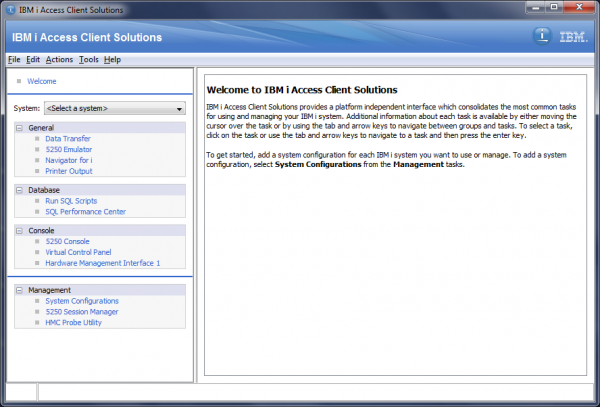Screen dimensions: 600x407
Task: Click the Database group header text
Action: coord(44,190)
